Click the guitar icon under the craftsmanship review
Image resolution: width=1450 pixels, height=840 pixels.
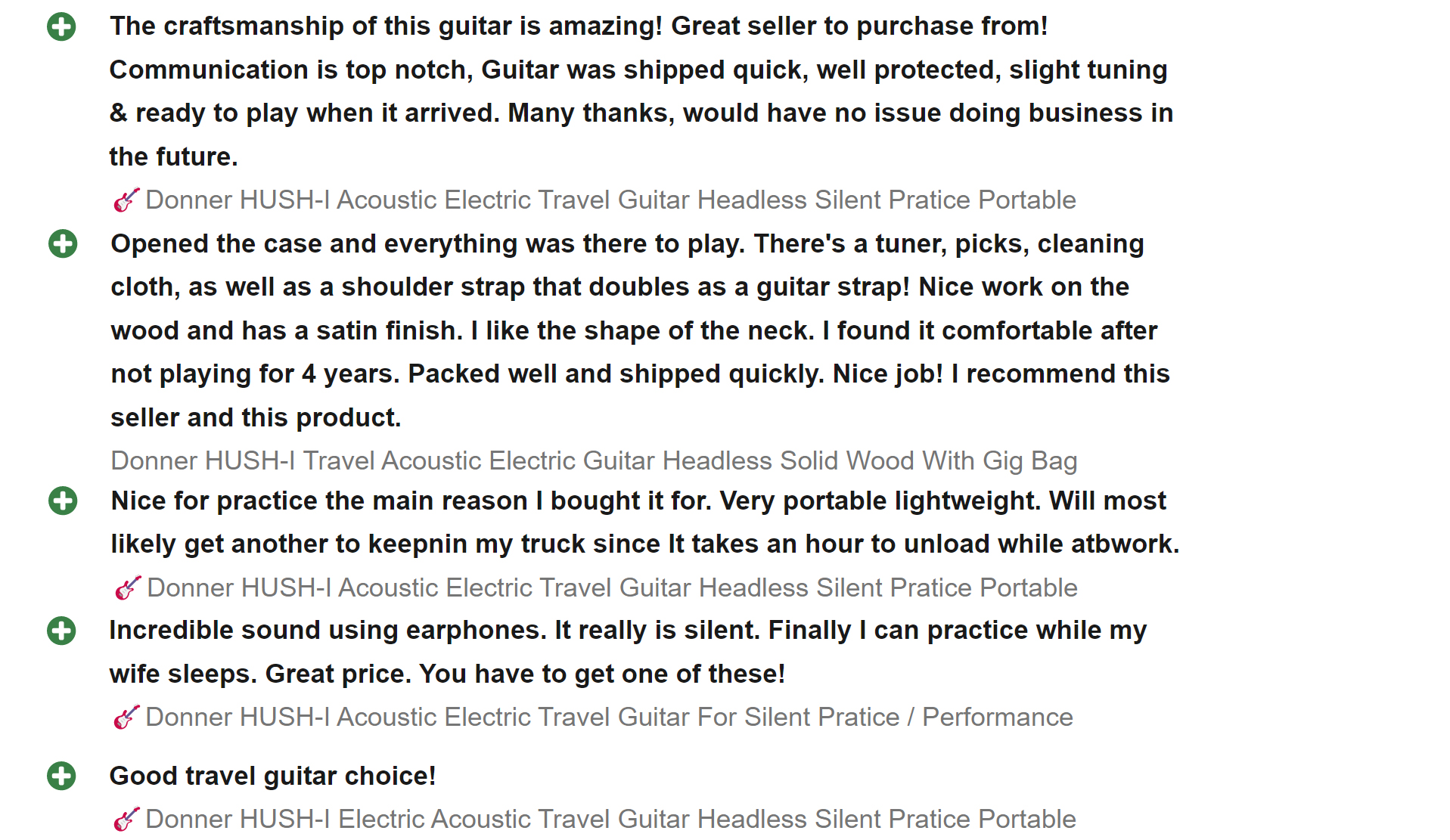pyautogui.click(x=126, y=200)
